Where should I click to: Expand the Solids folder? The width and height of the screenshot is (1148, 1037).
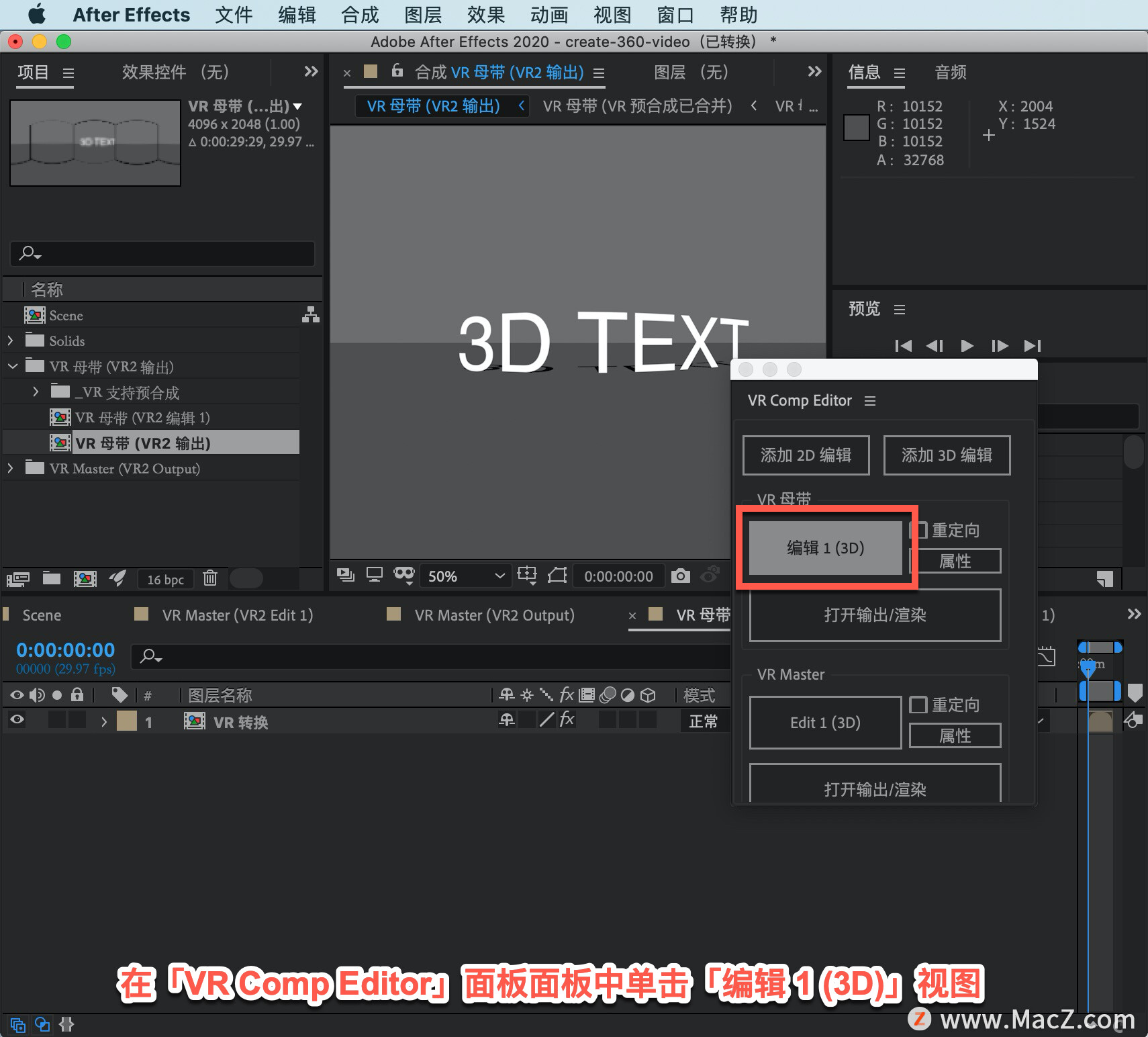click(x=11, y=341)
